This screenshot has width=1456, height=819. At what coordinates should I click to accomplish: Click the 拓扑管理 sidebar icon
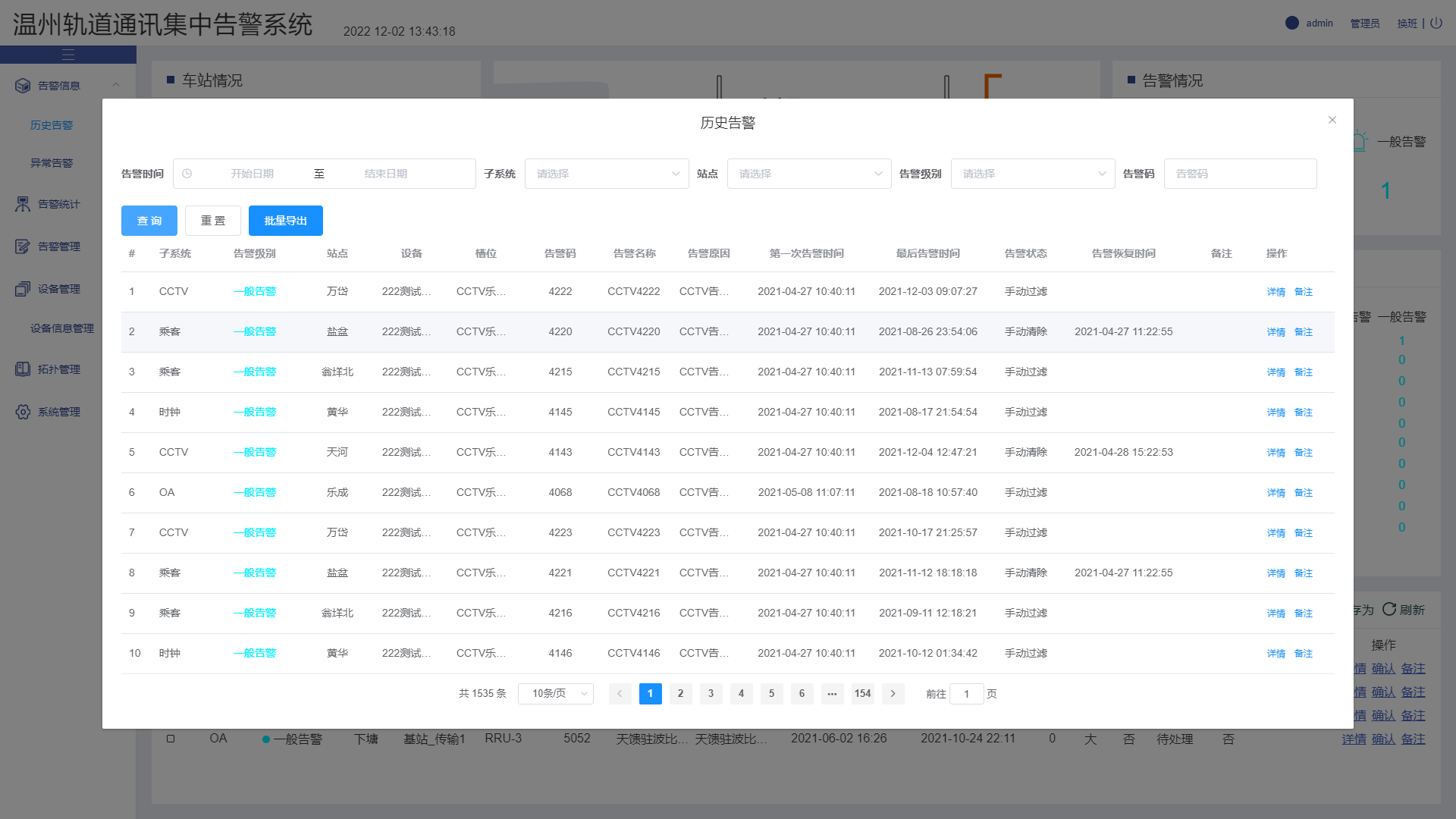23,369
